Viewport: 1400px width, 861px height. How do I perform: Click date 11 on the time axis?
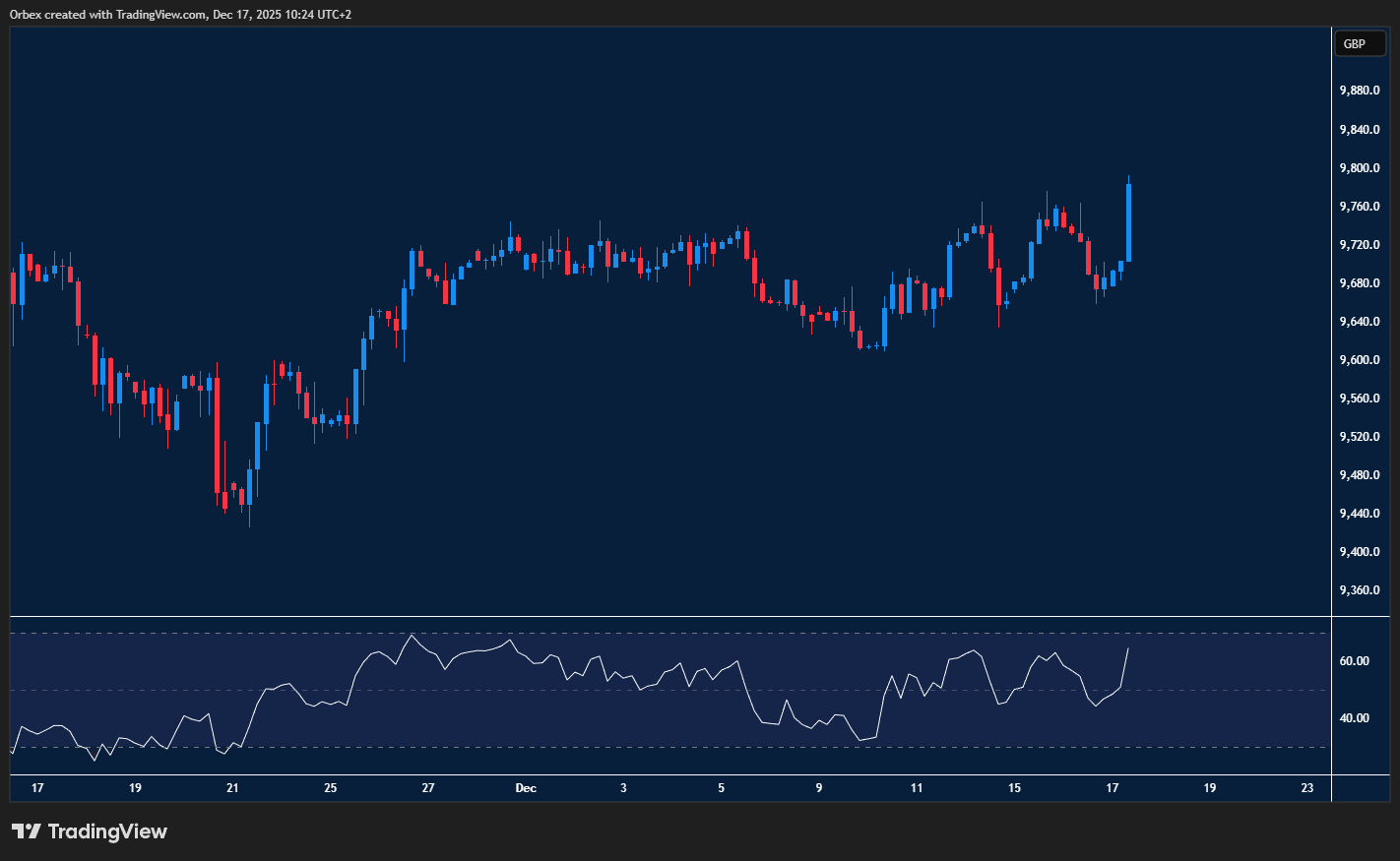[x=917, y=788]
